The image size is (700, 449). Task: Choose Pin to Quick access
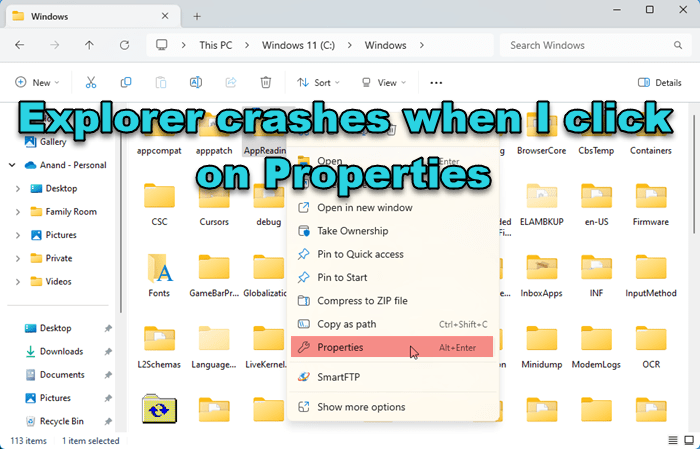pos(392,254)
